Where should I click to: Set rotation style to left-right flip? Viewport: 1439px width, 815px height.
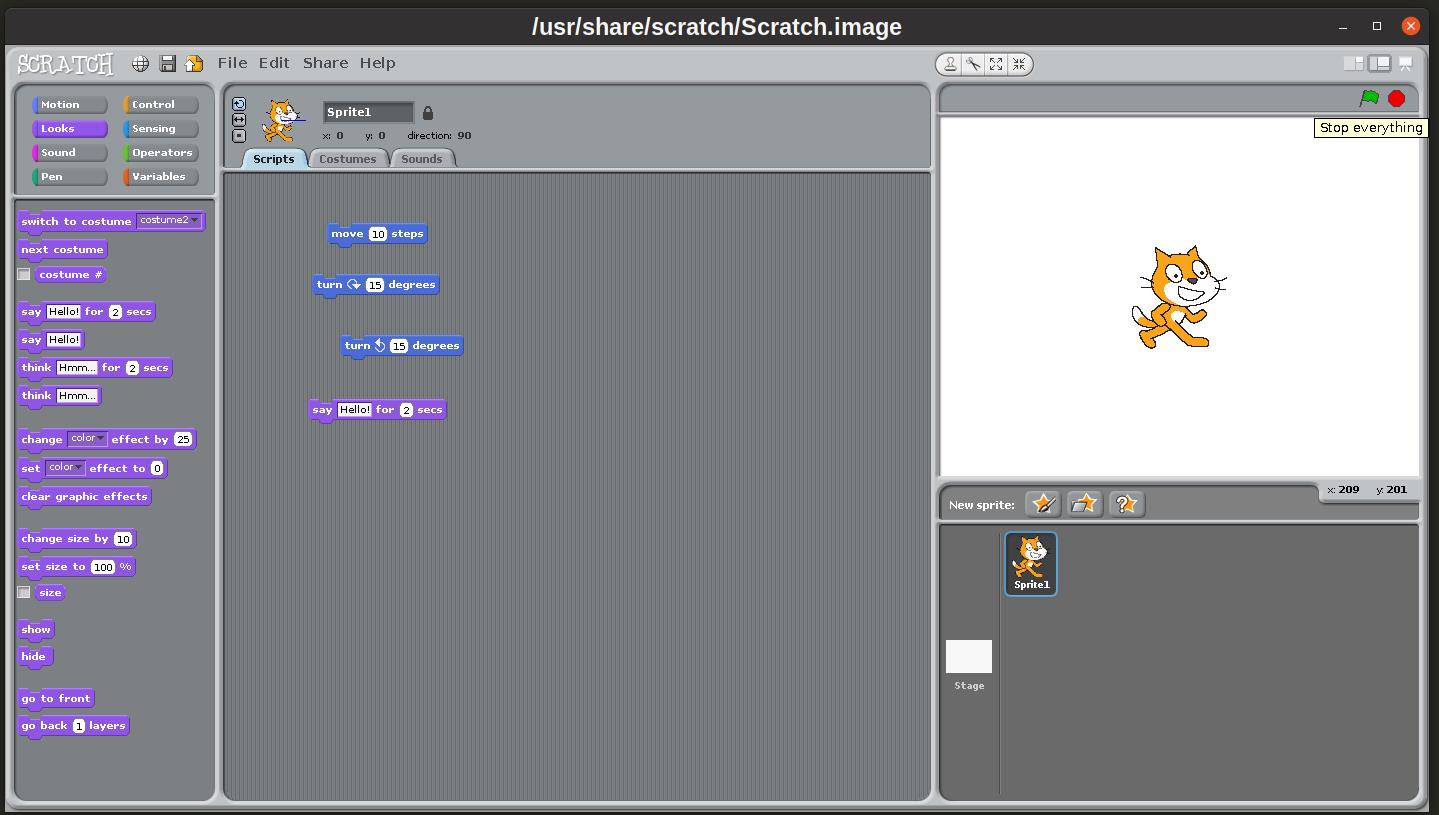(239, 120)
